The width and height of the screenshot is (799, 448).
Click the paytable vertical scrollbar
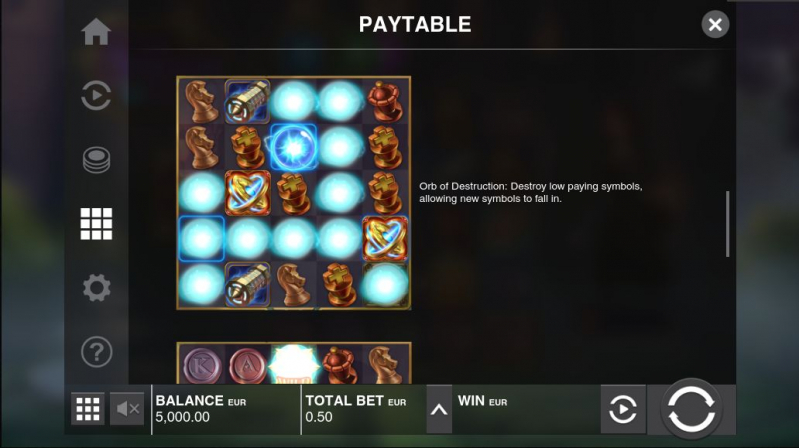(x=727, y=224)
